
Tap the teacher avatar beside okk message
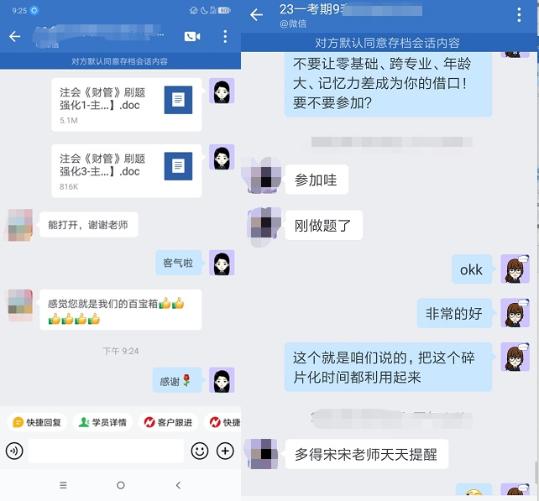click(x=515, y=269)
